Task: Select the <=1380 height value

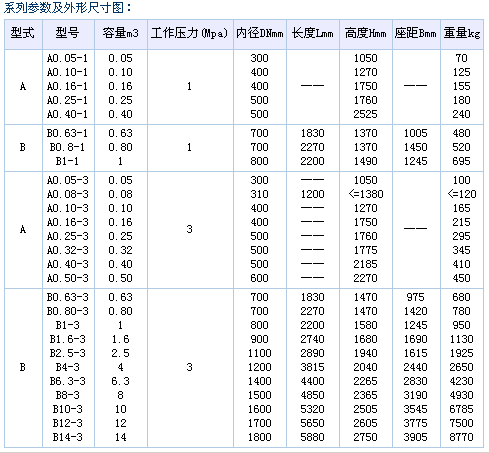Action: (x=366, y=194)
